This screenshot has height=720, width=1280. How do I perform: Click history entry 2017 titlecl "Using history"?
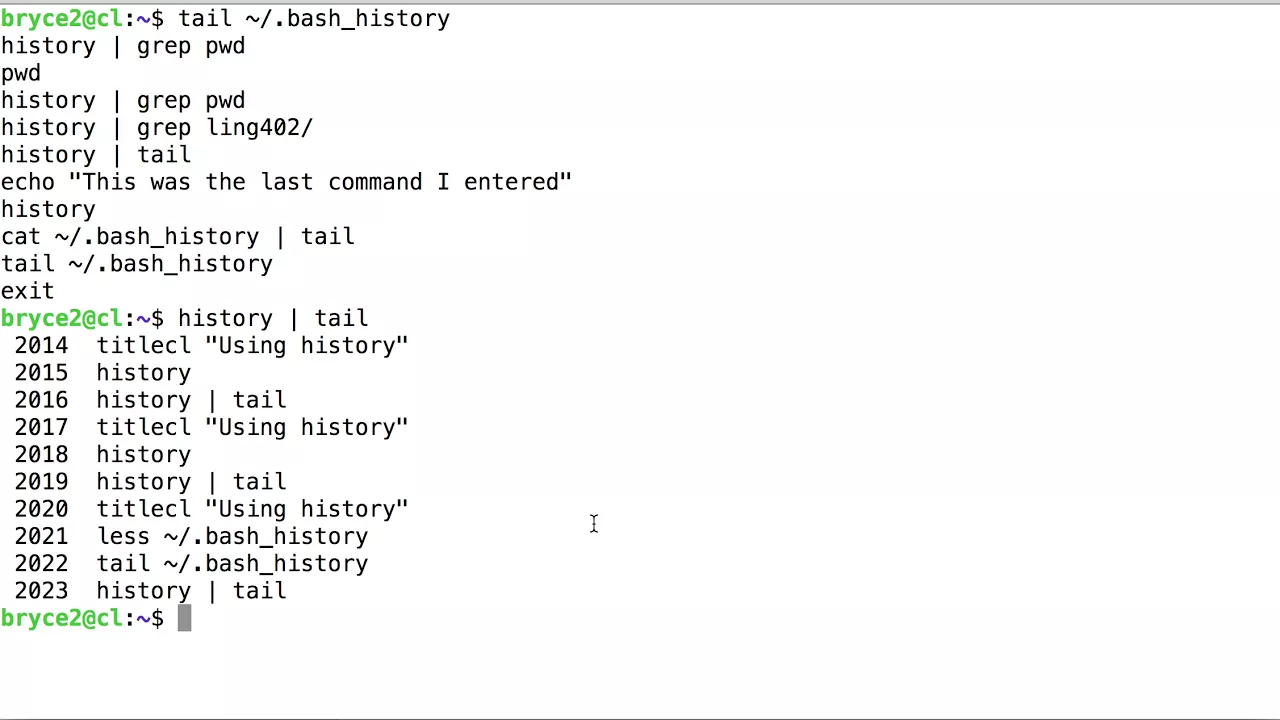tap(212, 428)
